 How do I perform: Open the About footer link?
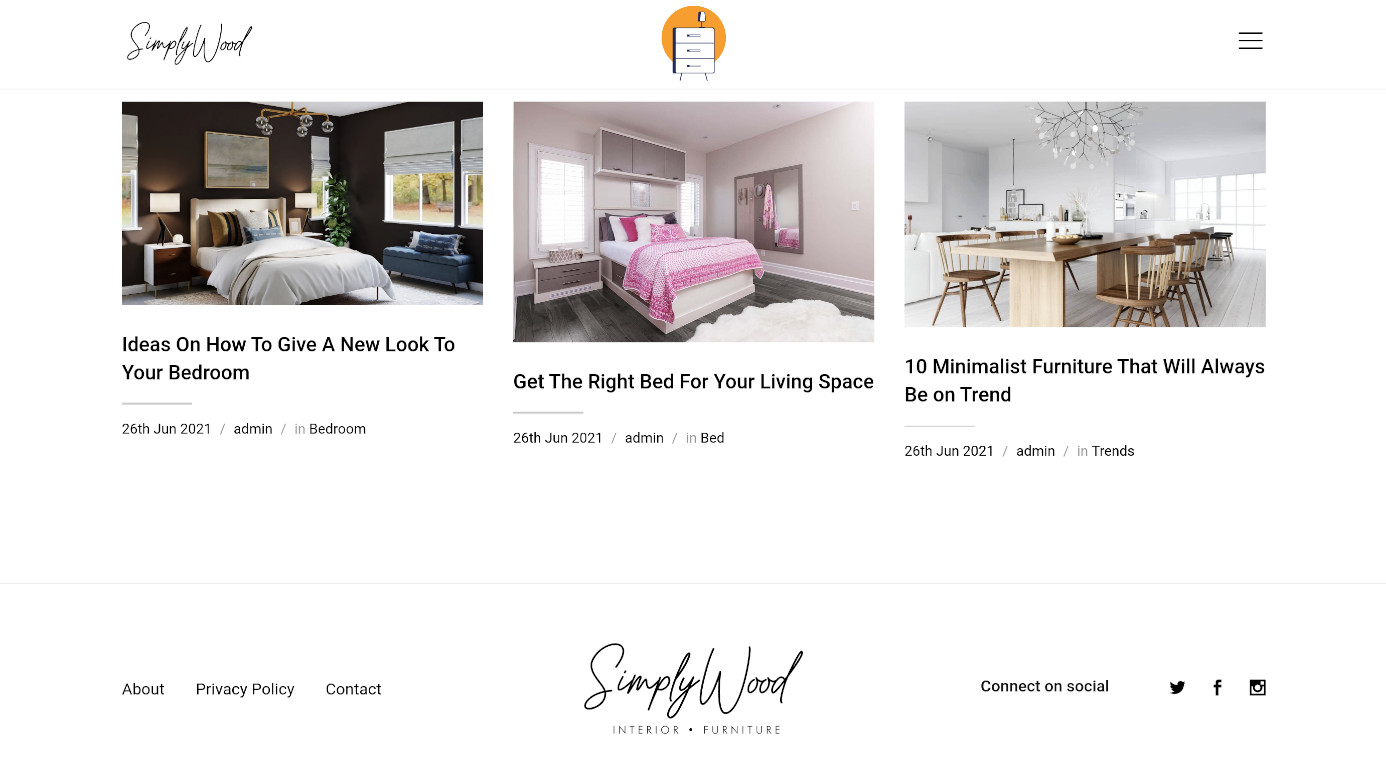coord(143,689)
